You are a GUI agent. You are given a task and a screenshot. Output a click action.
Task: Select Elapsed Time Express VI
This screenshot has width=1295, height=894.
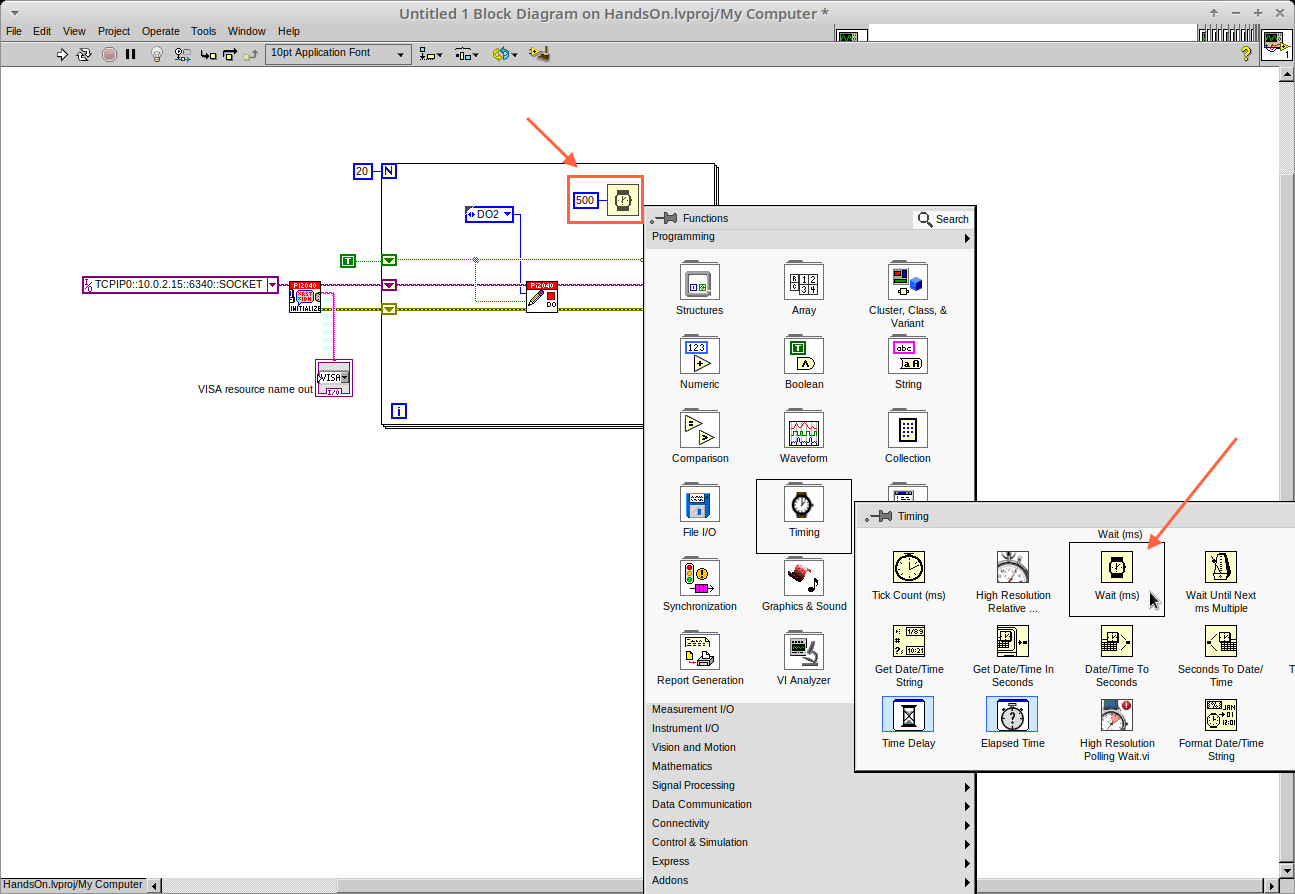tap(1012, 724)
